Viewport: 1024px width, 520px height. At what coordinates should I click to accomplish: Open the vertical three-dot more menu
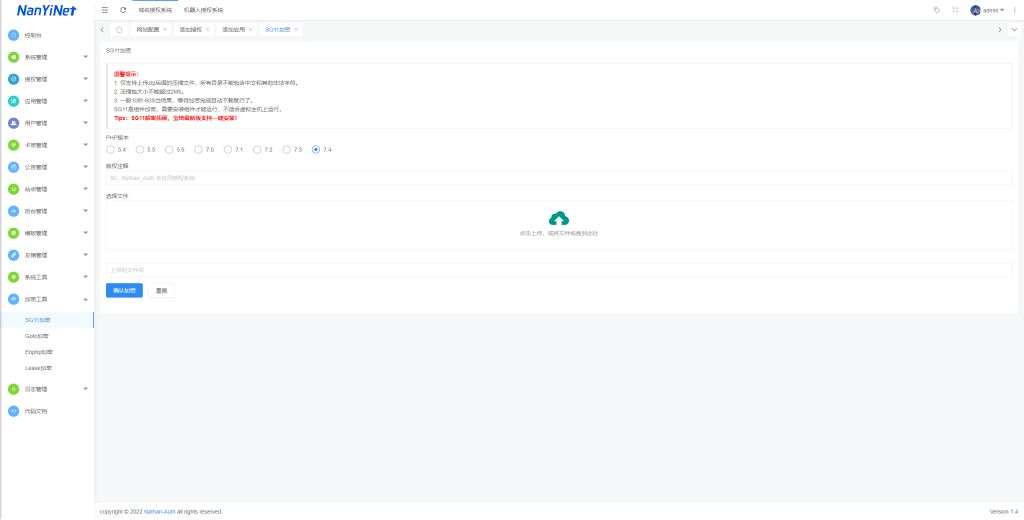[1013, 10]
